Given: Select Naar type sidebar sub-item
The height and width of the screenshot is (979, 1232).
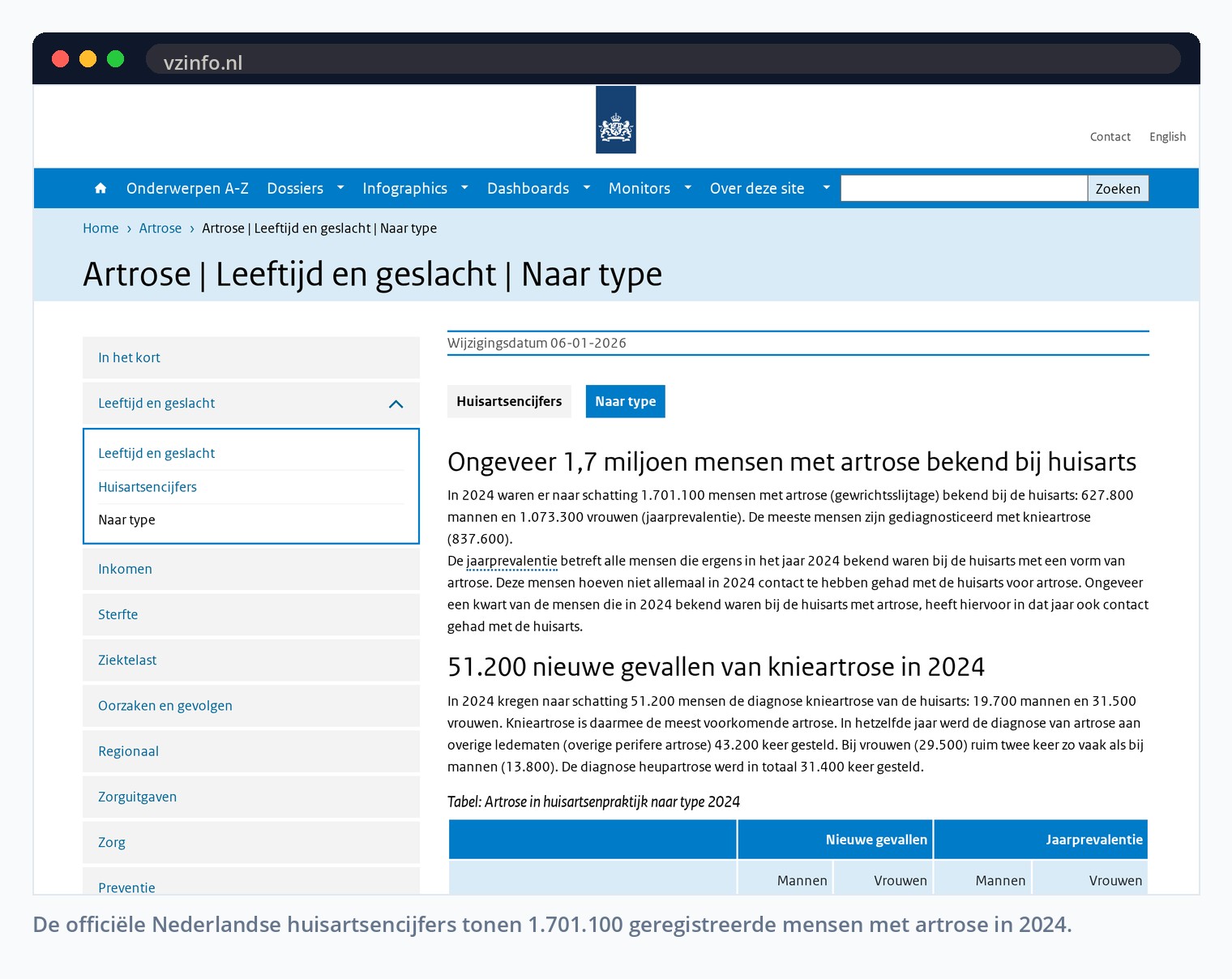Looking at the screenshot, I should [x=126, y=520].
